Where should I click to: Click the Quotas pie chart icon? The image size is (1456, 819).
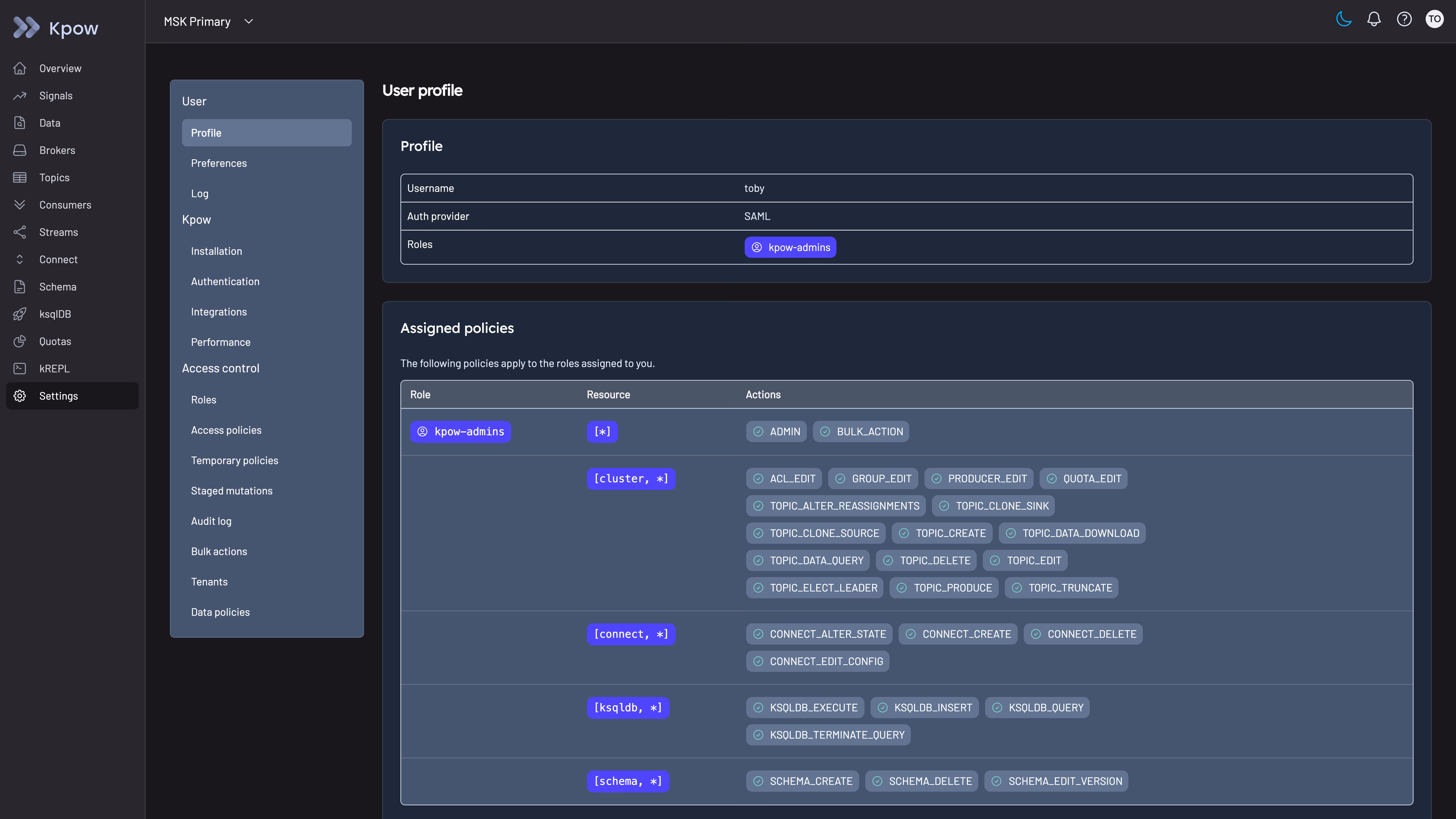coord(20,342)
